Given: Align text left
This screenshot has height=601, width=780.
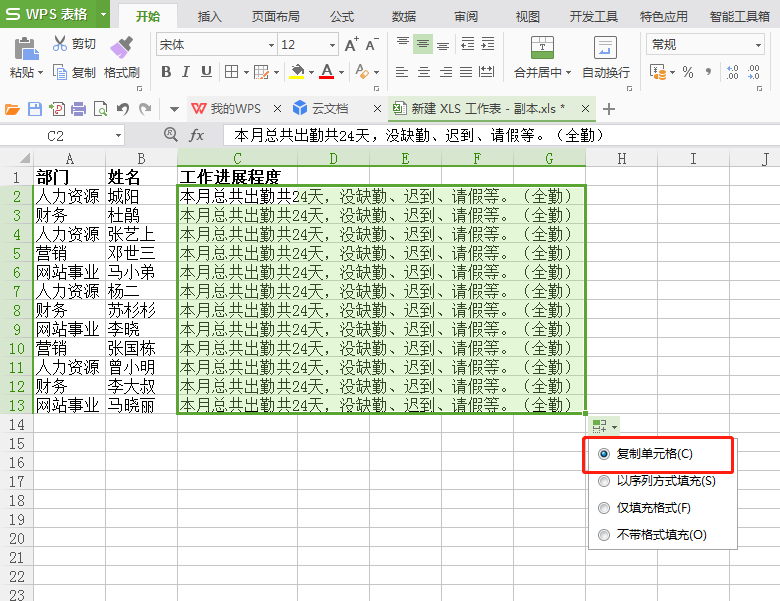Looking at the screenshot, I should click(402, 72).
